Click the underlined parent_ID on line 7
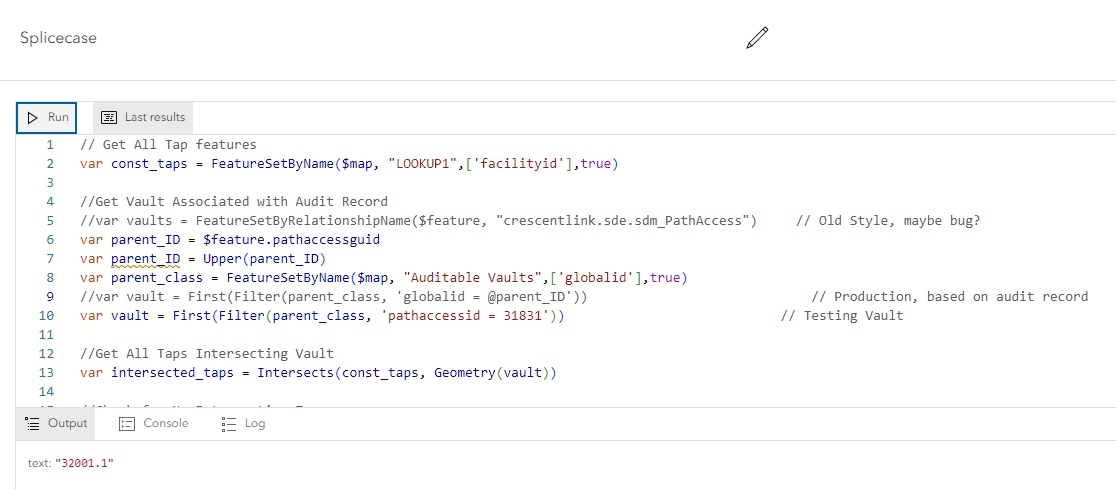 point(146,258)
